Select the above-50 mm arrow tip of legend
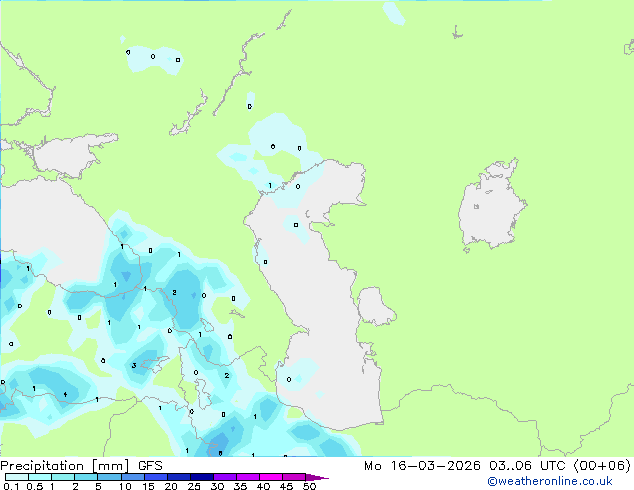 pos(317,477)
